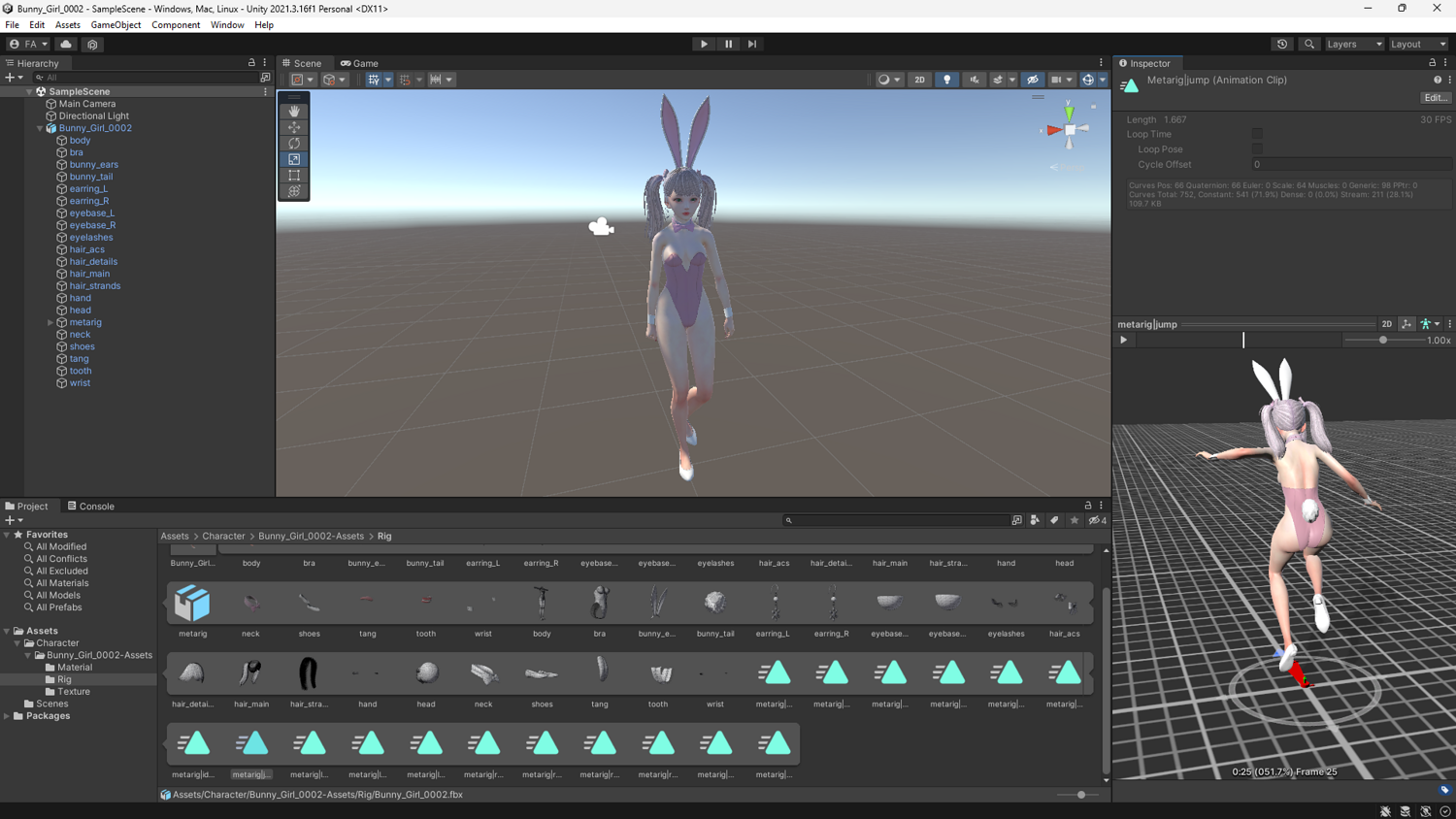The image size is (1456, 819).
Task: Toggle scene lighting bulb button
Action: tap(947, 80)
